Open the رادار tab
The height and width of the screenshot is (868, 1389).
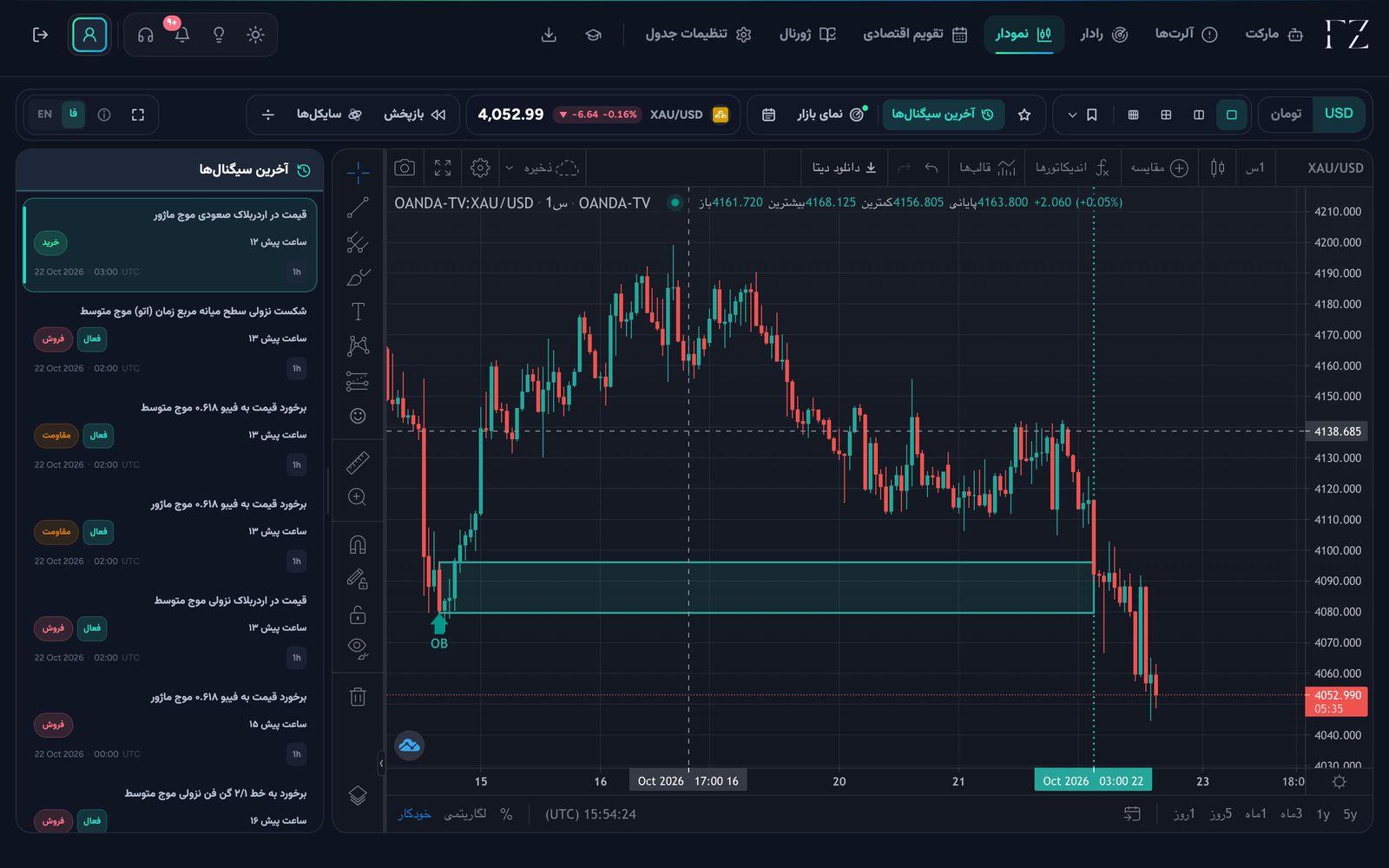1104,35
